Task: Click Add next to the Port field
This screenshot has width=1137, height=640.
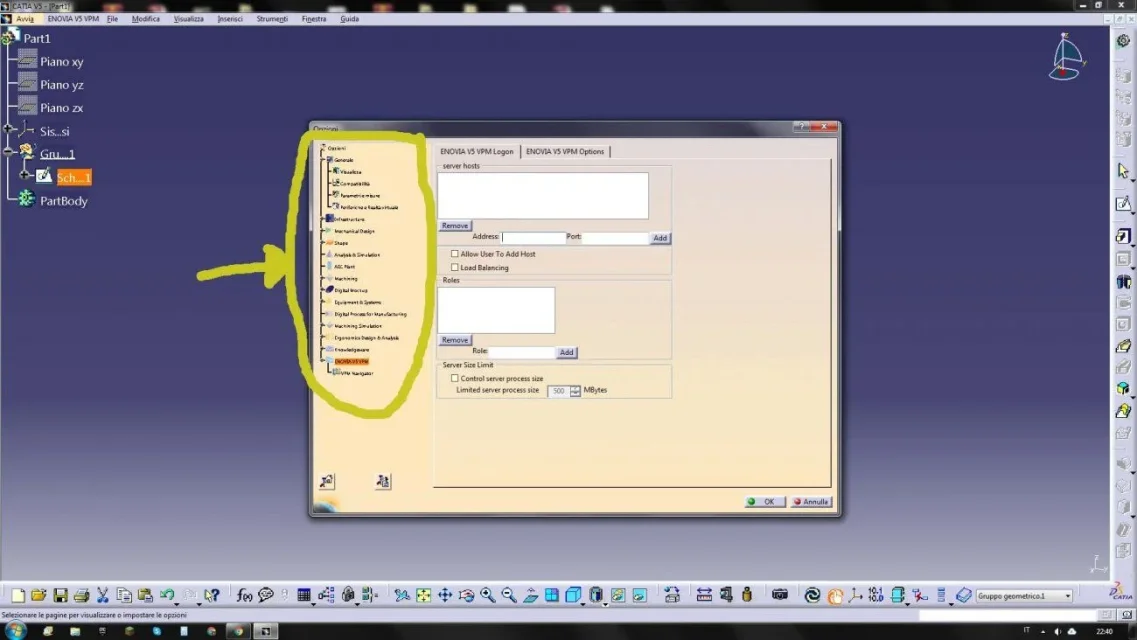Action: (660, 238)
